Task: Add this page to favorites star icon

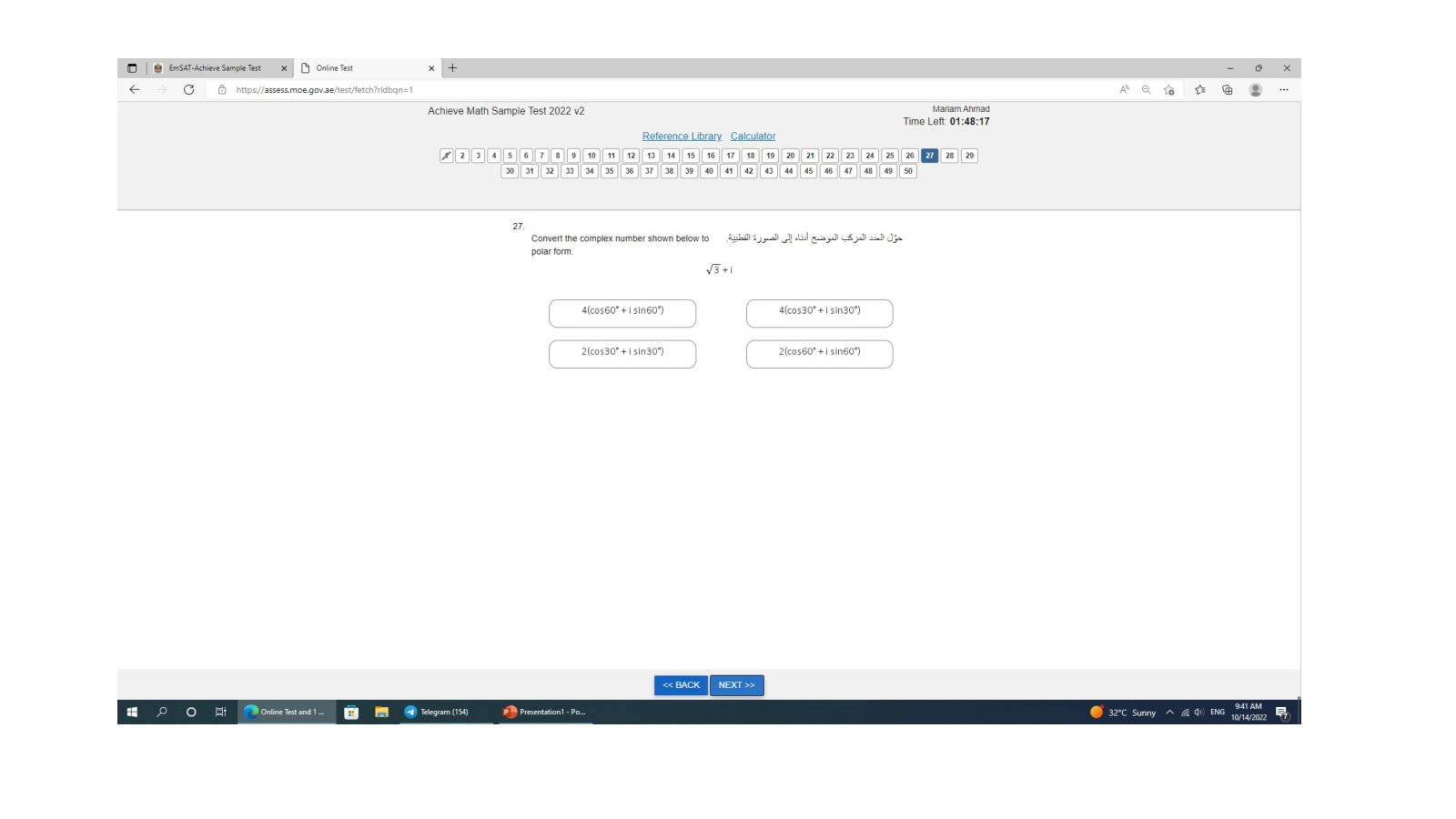Action: tap(1169, 89)
